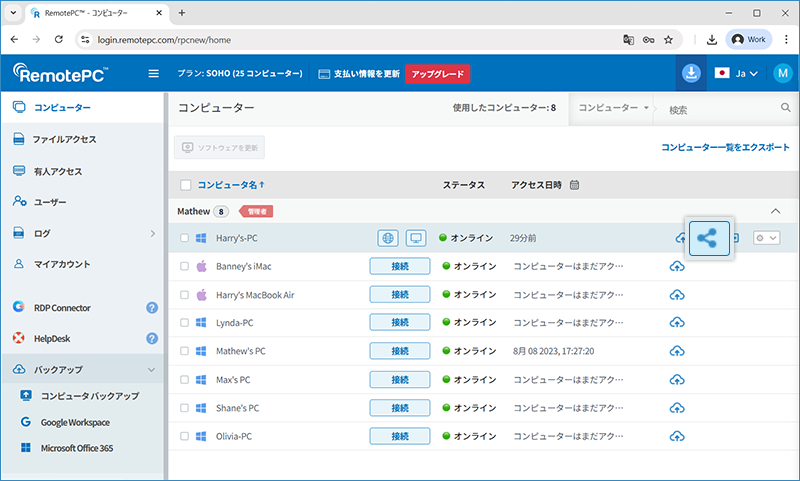The width and height of the screenshot is (800, 481).
Task: Check the box for Olivia-PC
Action: click(185, 436)
